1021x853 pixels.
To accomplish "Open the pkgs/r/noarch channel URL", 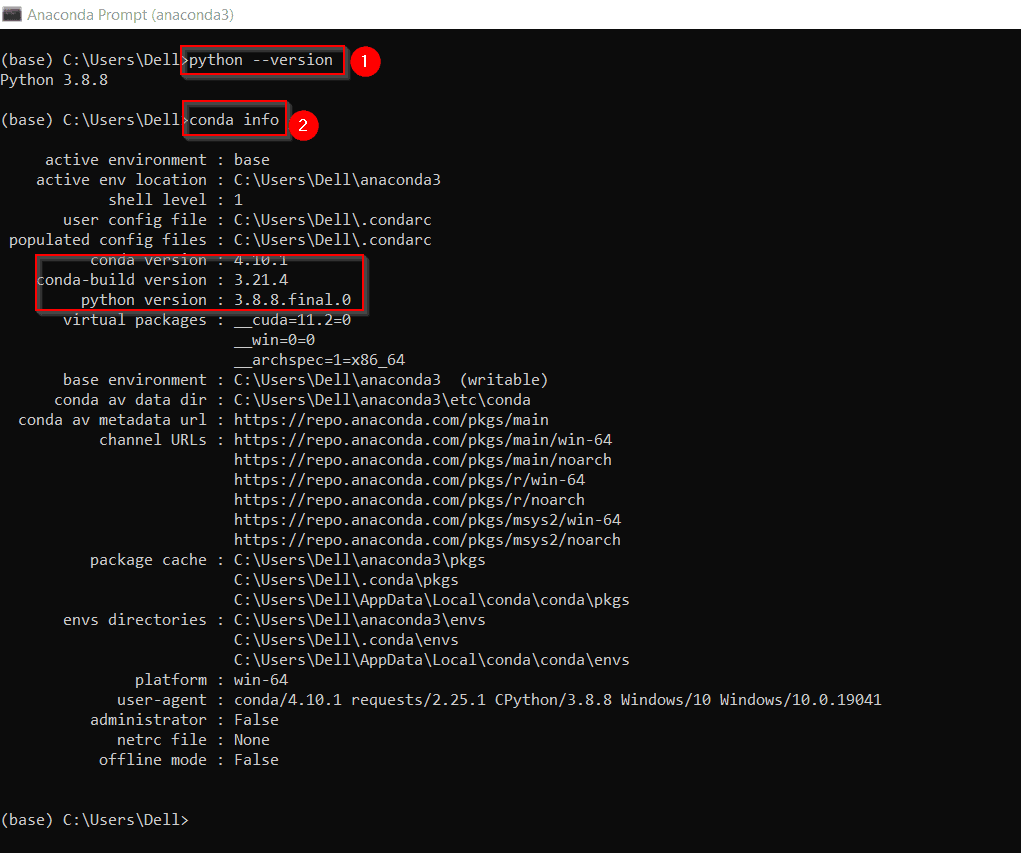I will pyautogui.click(x=409, y=500).
